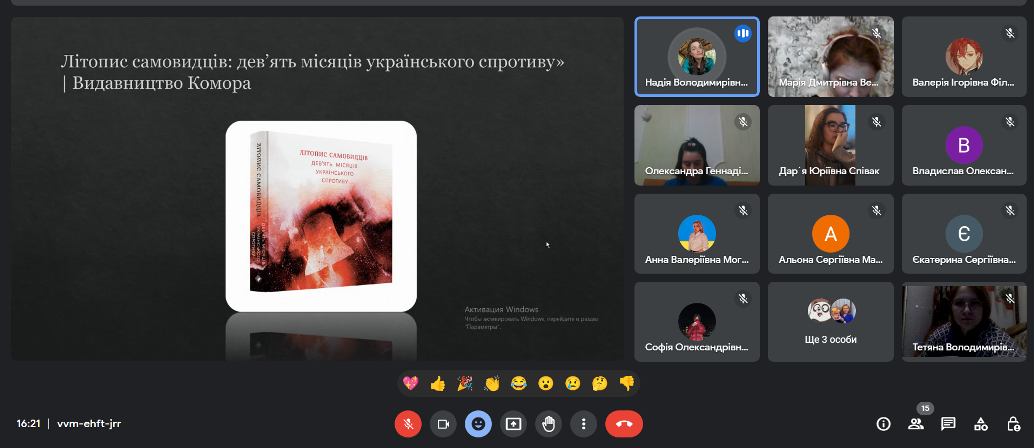The height and width of the screenshot is (448, 1034).
Task: Click the muted mic icon on Анна's tile
Action: point(743,210)
